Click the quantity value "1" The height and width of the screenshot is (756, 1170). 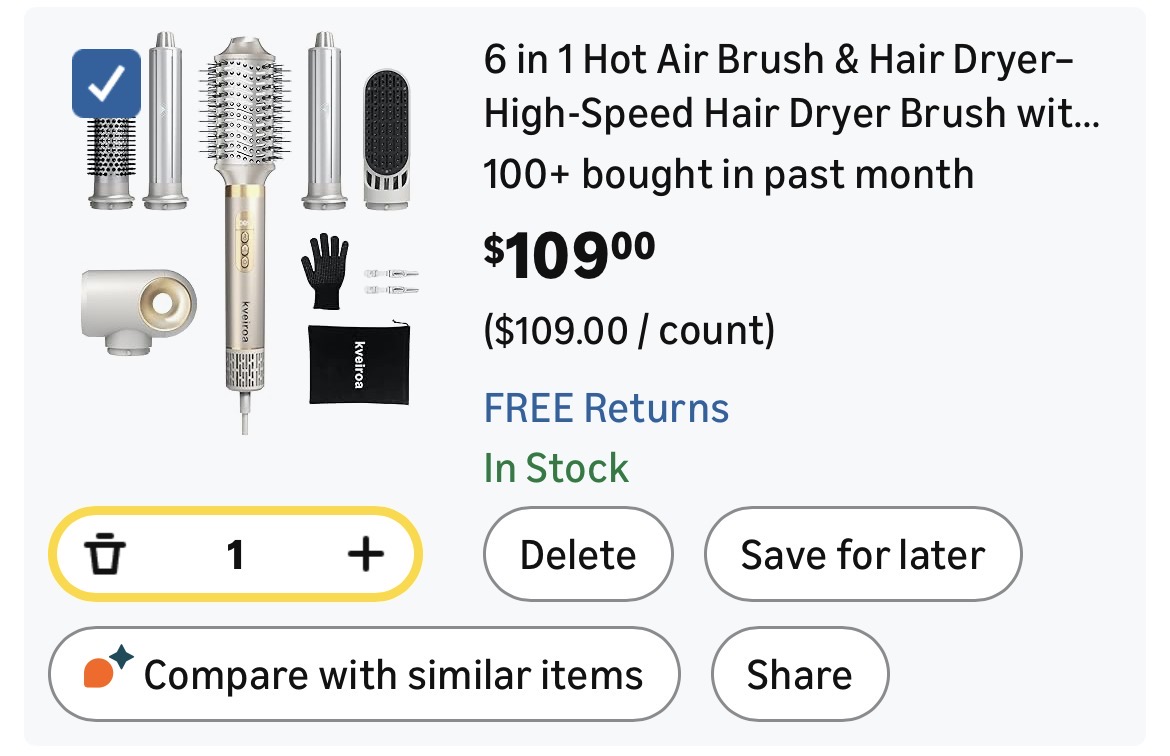(235, 554)
